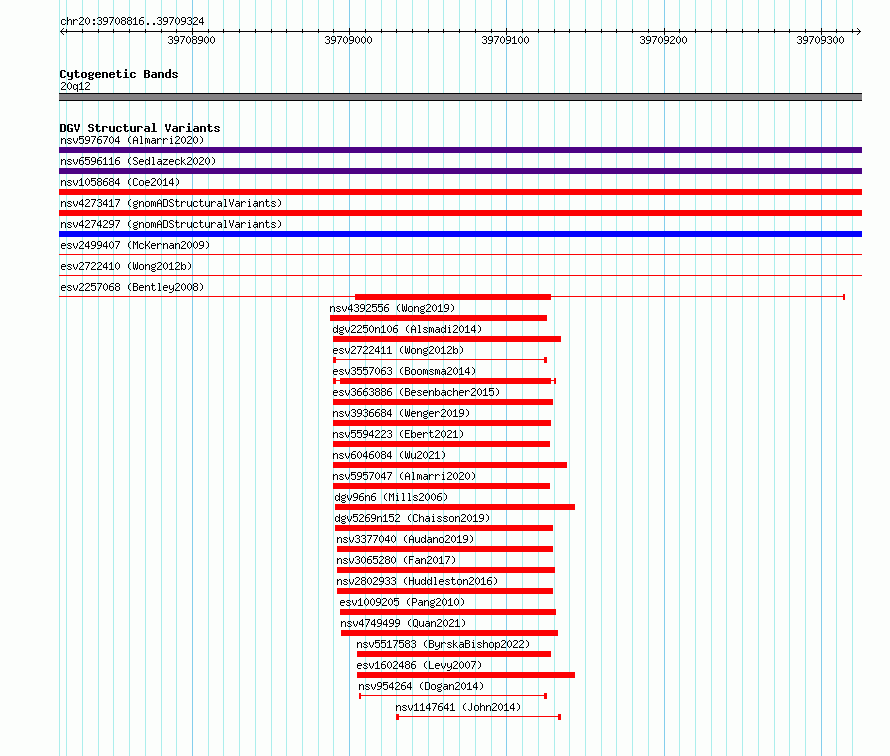890x756 pixels.
Task: Click ruler position 39709300
Action: tap(820, 40)
